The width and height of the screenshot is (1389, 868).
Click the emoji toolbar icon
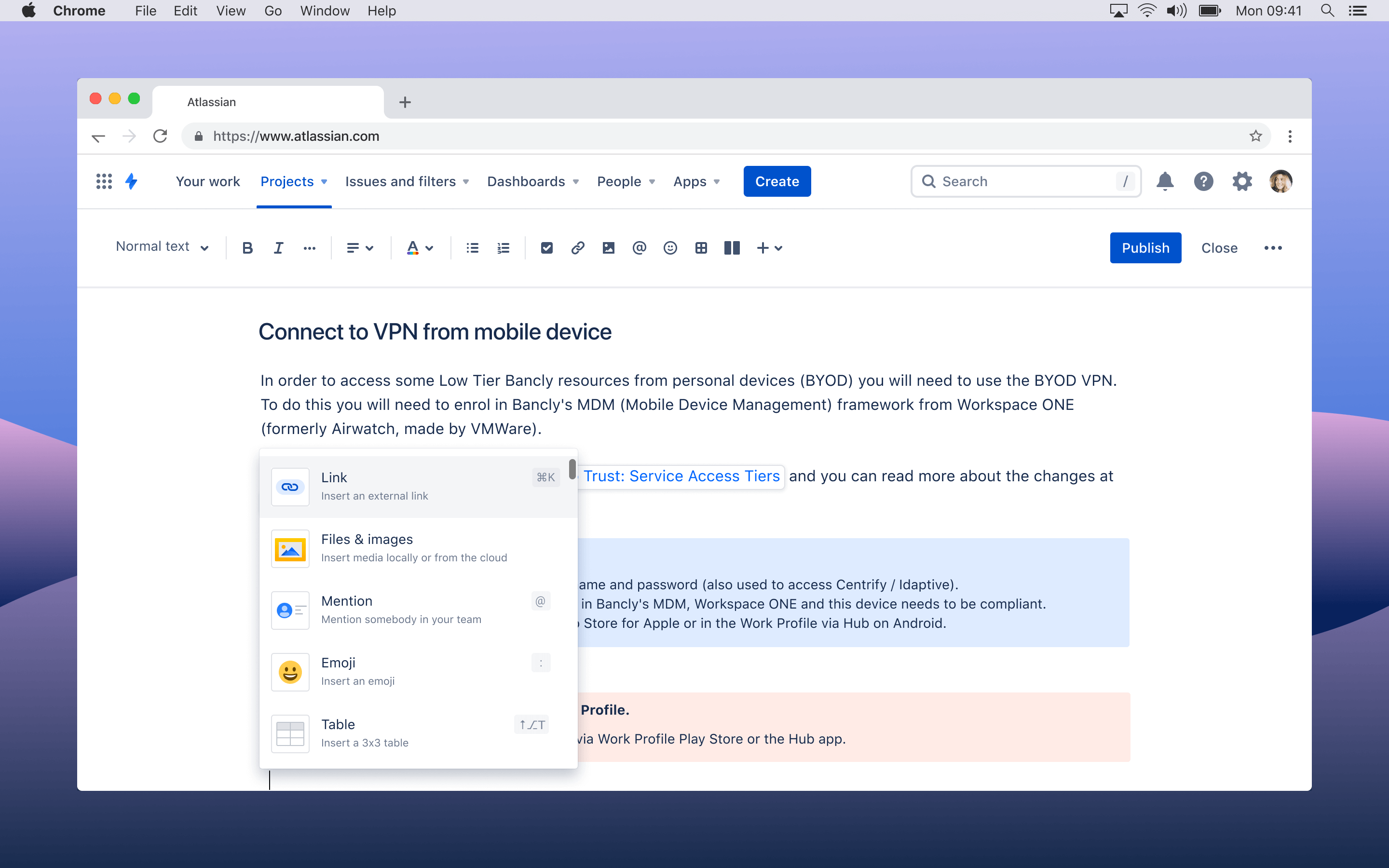(x=670, y=248)
